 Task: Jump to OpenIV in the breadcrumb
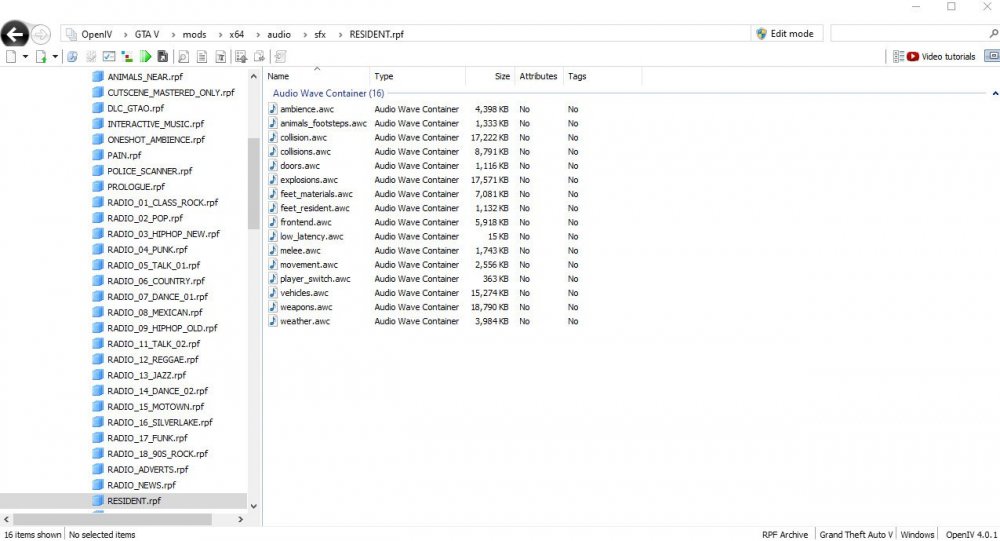96,34
